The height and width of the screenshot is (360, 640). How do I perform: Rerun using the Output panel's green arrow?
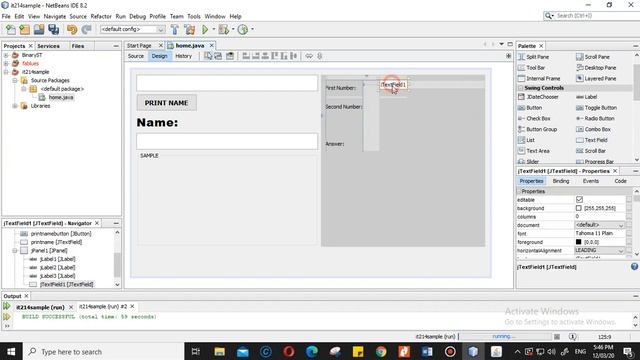point(7,306)
